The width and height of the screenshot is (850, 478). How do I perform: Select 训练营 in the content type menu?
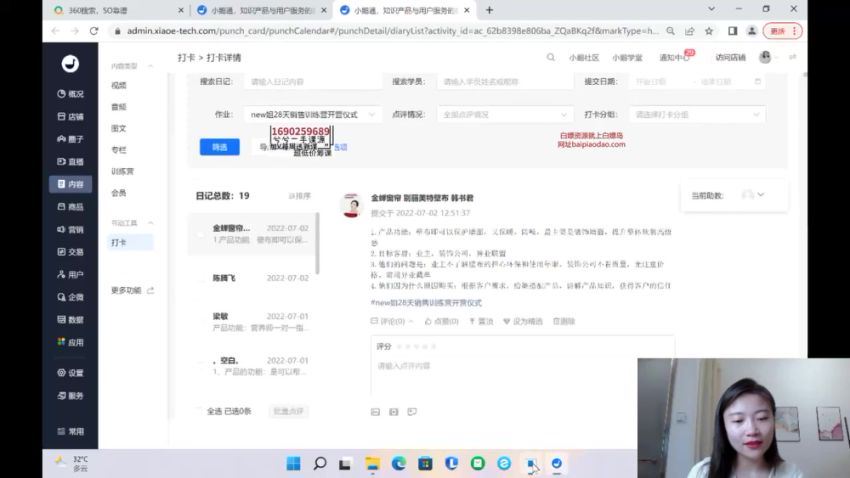pyautogui.click(x=121, y=171)
